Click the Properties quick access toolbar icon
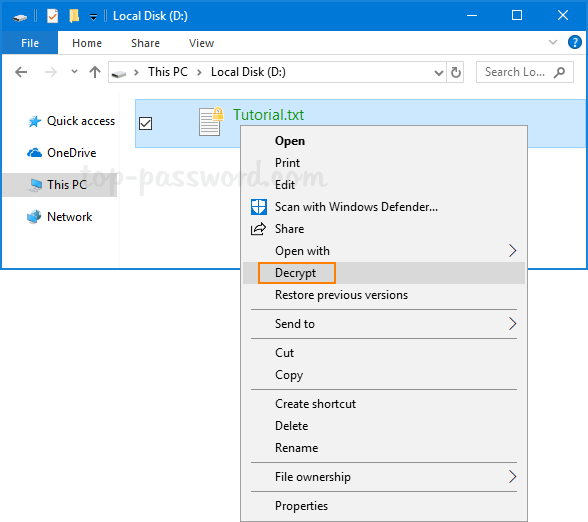 tap(52, 16)
